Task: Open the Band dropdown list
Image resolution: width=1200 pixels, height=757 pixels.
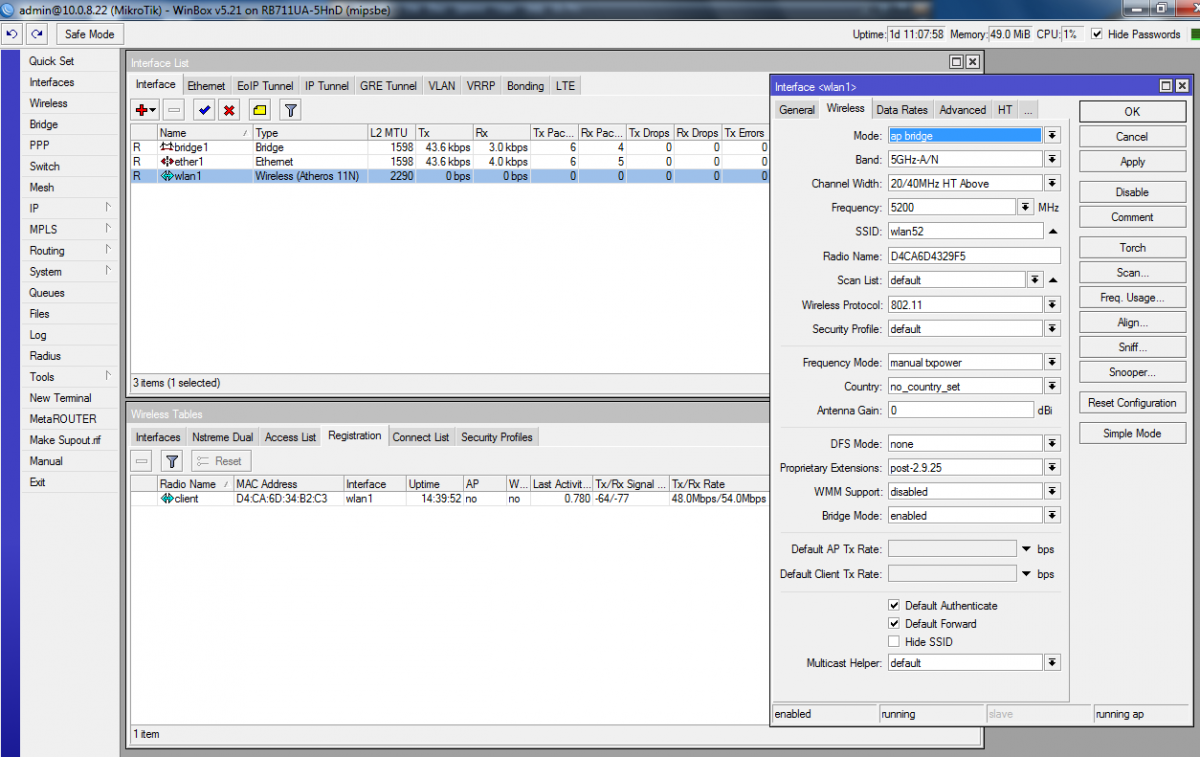Action: pyautogui.click(x=1052, y=159)
